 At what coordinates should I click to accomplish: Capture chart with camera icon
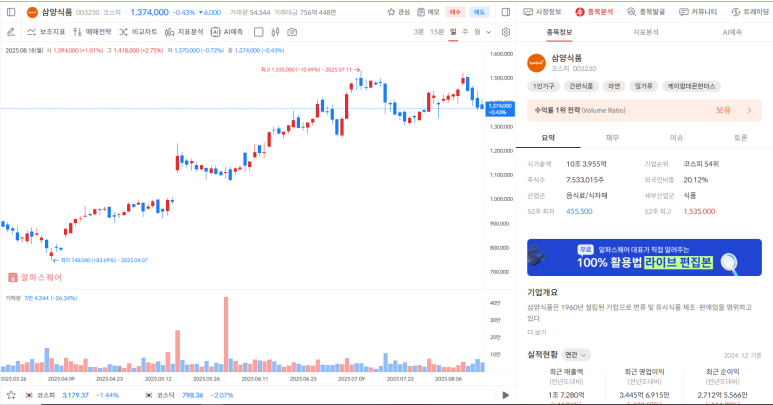click(292, 32)
